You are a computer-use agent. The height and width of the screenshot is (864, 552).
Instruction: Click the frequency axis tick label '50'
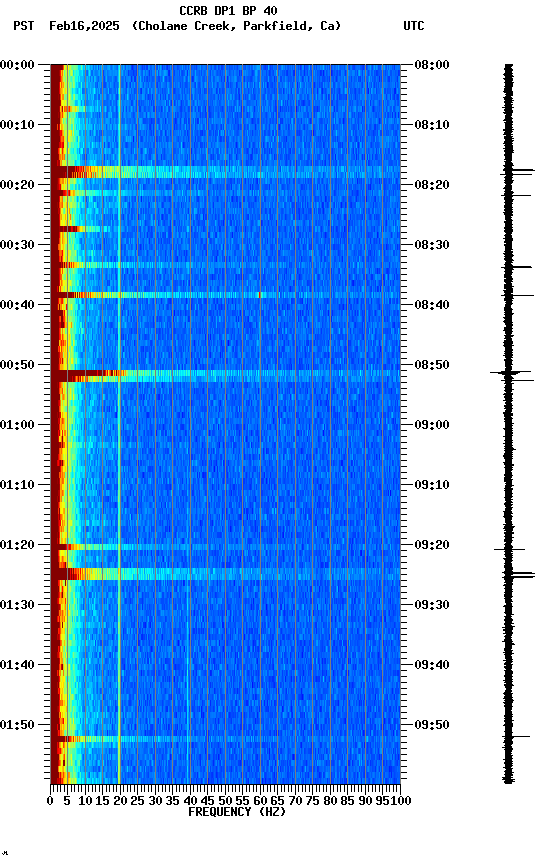[225, 802]
